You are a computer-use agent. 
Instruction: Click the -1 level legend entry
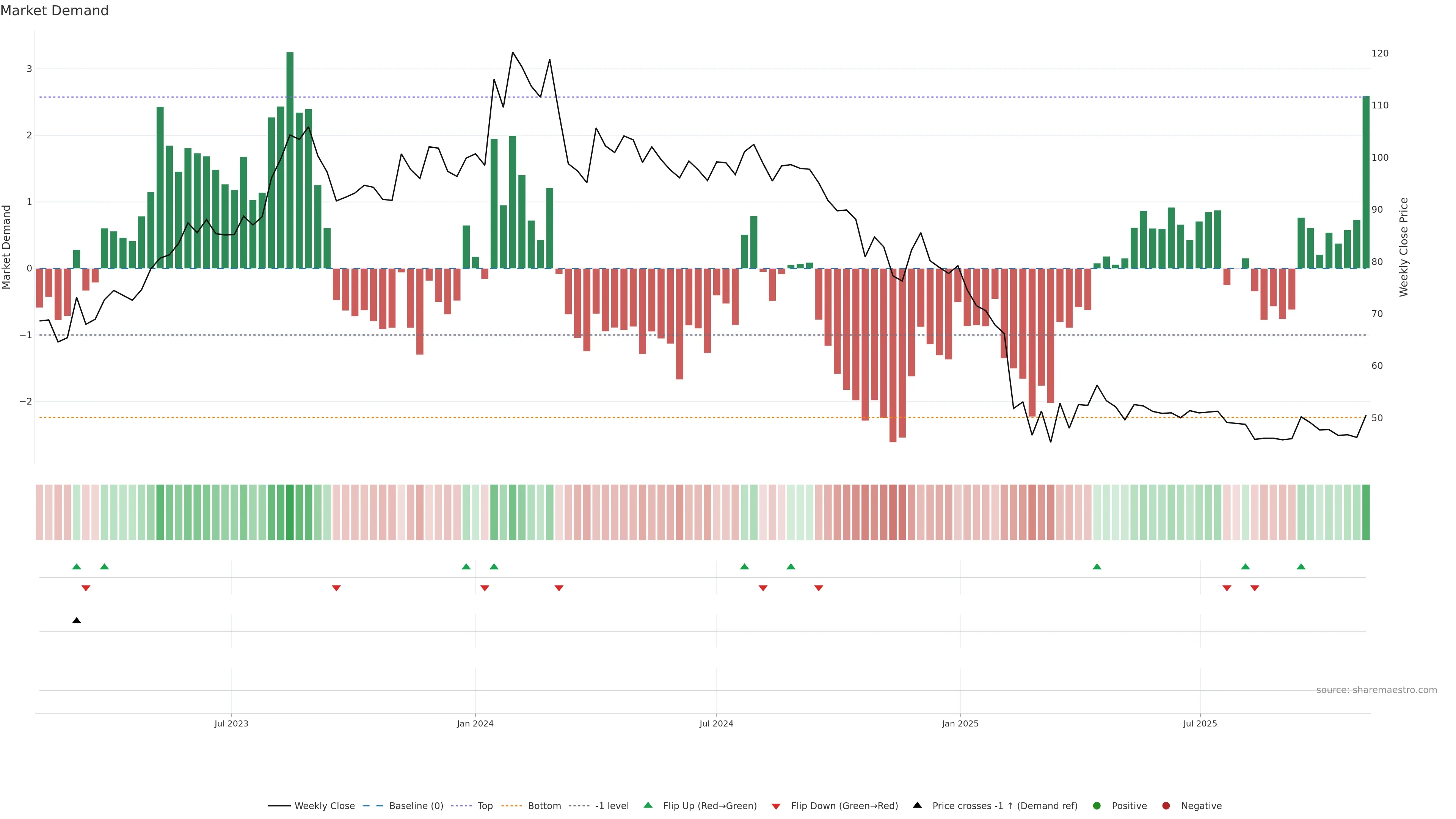[x=612, y=806]
